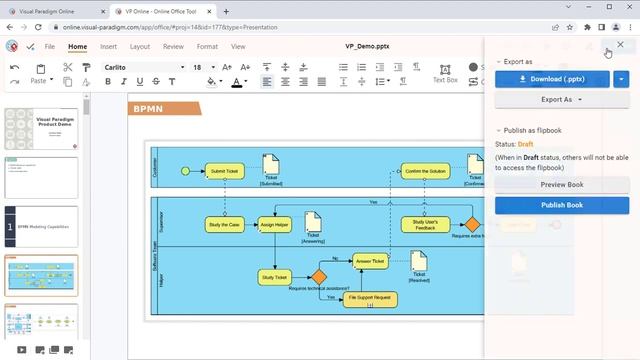Toggle Bold formatting
The image size is (640, 360).
[108, 82]
